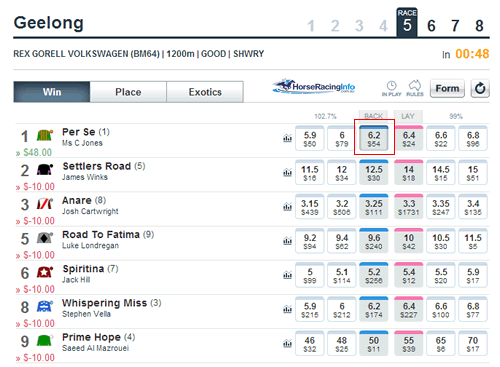Go to race 2
The height and width of the screenshot is (367, 500).
click(x=335, y=26)
